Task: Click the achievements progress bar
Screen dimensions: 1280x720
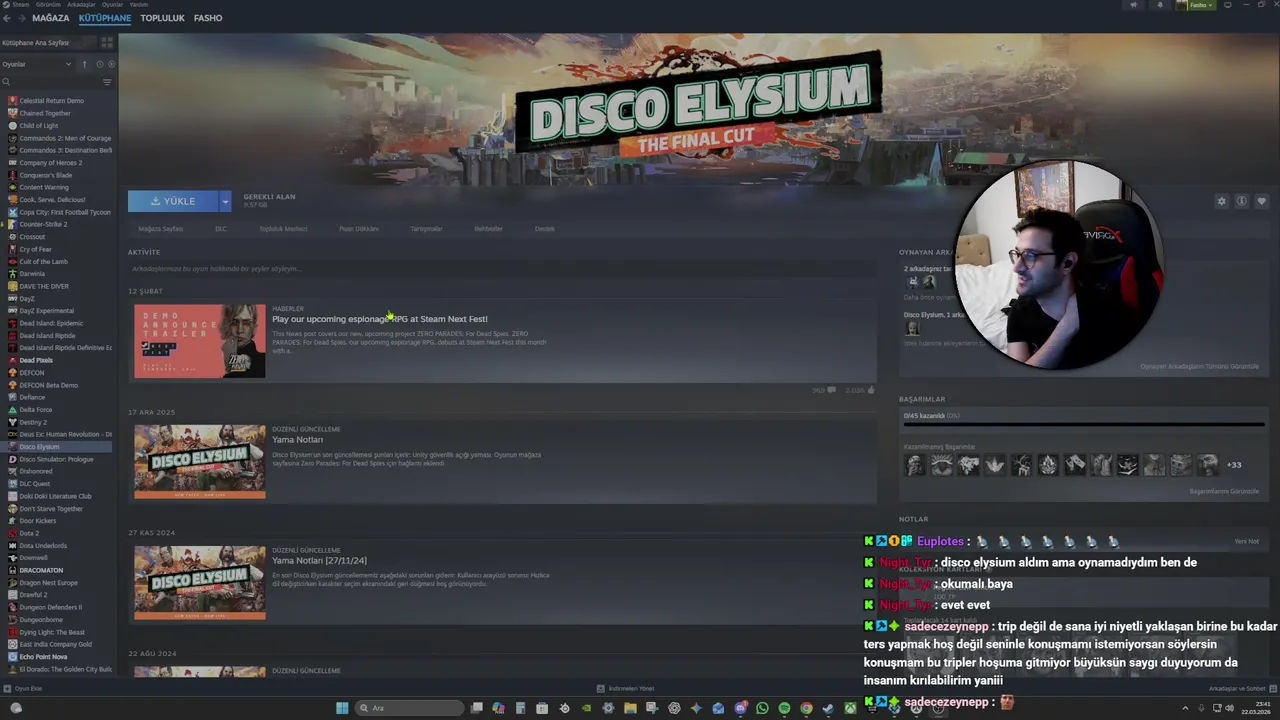Action: pyautogui.click(x=1083, y=424)
